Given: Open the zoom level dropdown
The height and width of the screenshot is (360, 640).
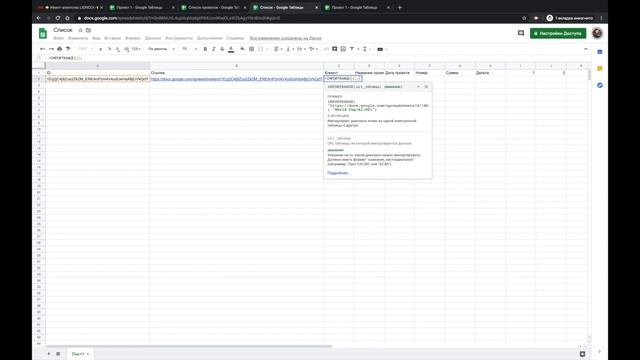Looking at the screenshot, I should coord(86,49).
